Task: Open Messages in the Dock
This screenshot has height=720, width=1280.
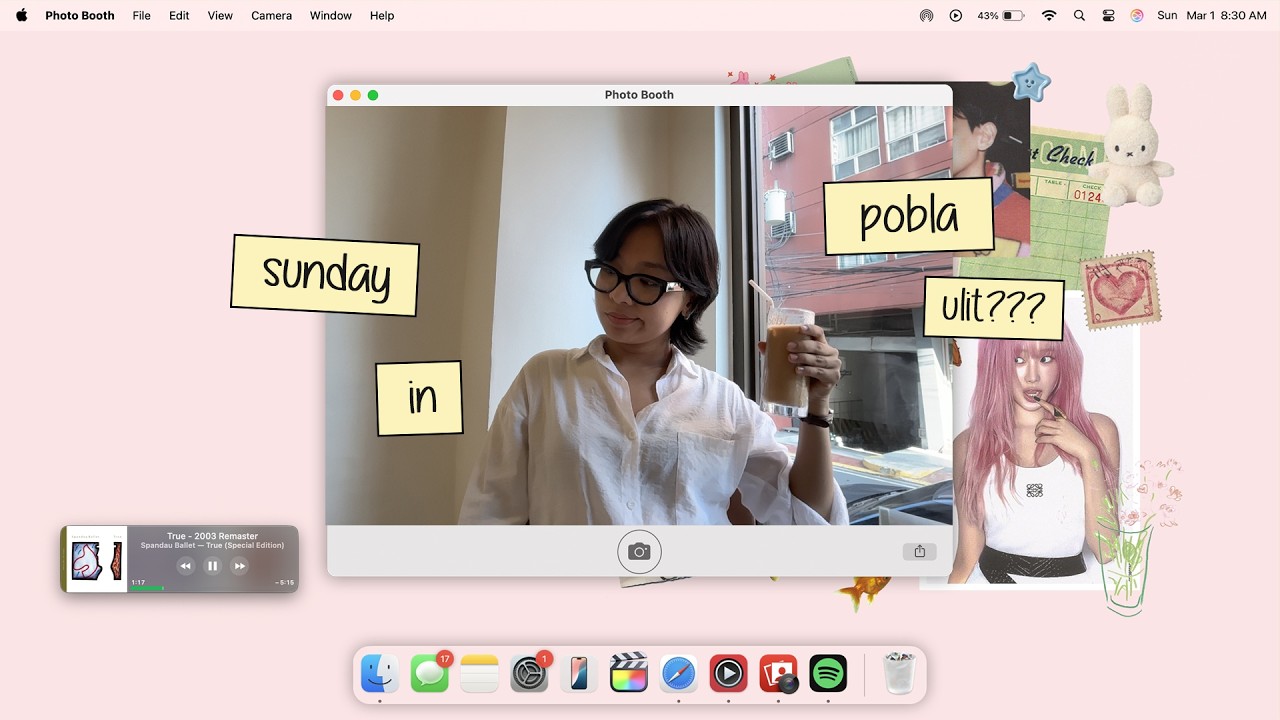Action: coord(430,673)
